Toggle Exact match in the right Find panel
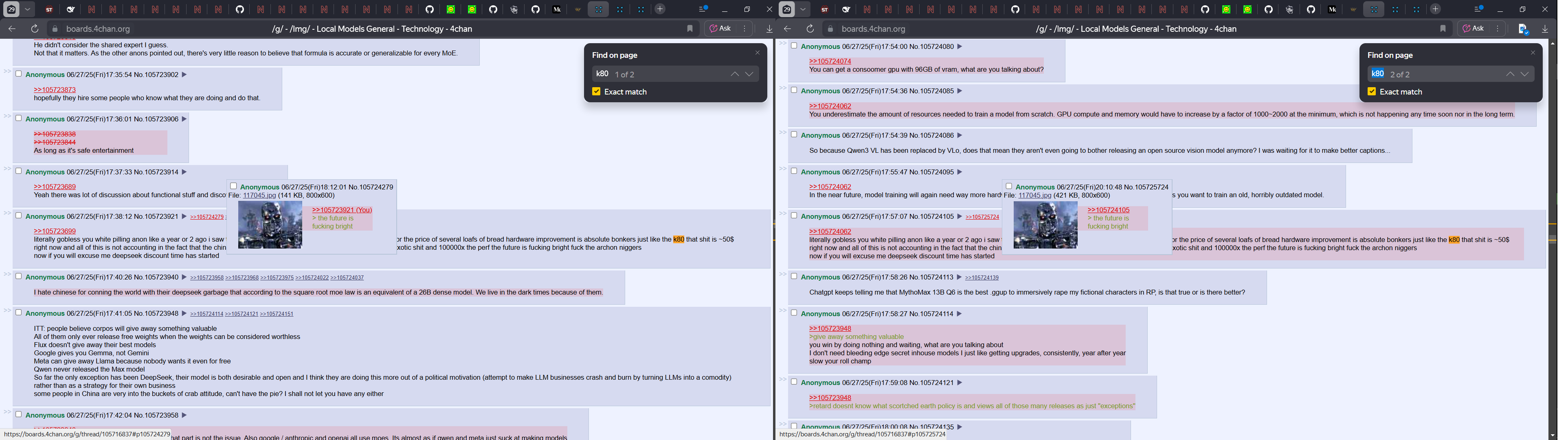The width and height of the screenshot is (1568, 440). coord(1372,91)
